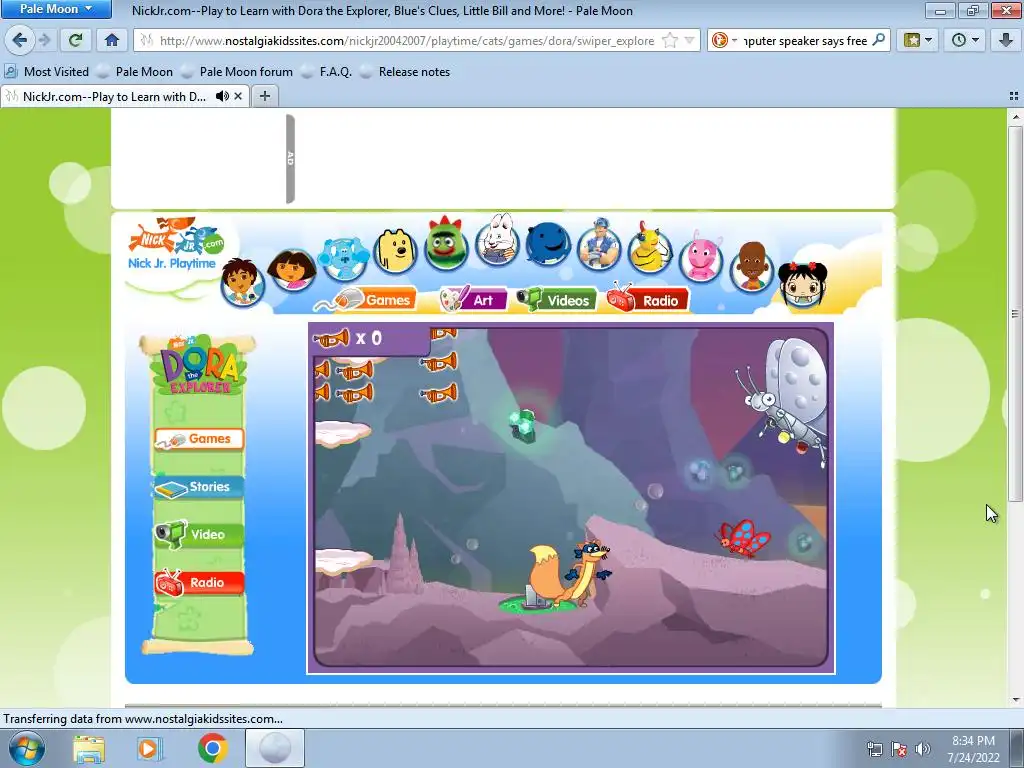Open the Most Visited bookmarks folder
1024x768 pixels.
[x=46, y=72]
